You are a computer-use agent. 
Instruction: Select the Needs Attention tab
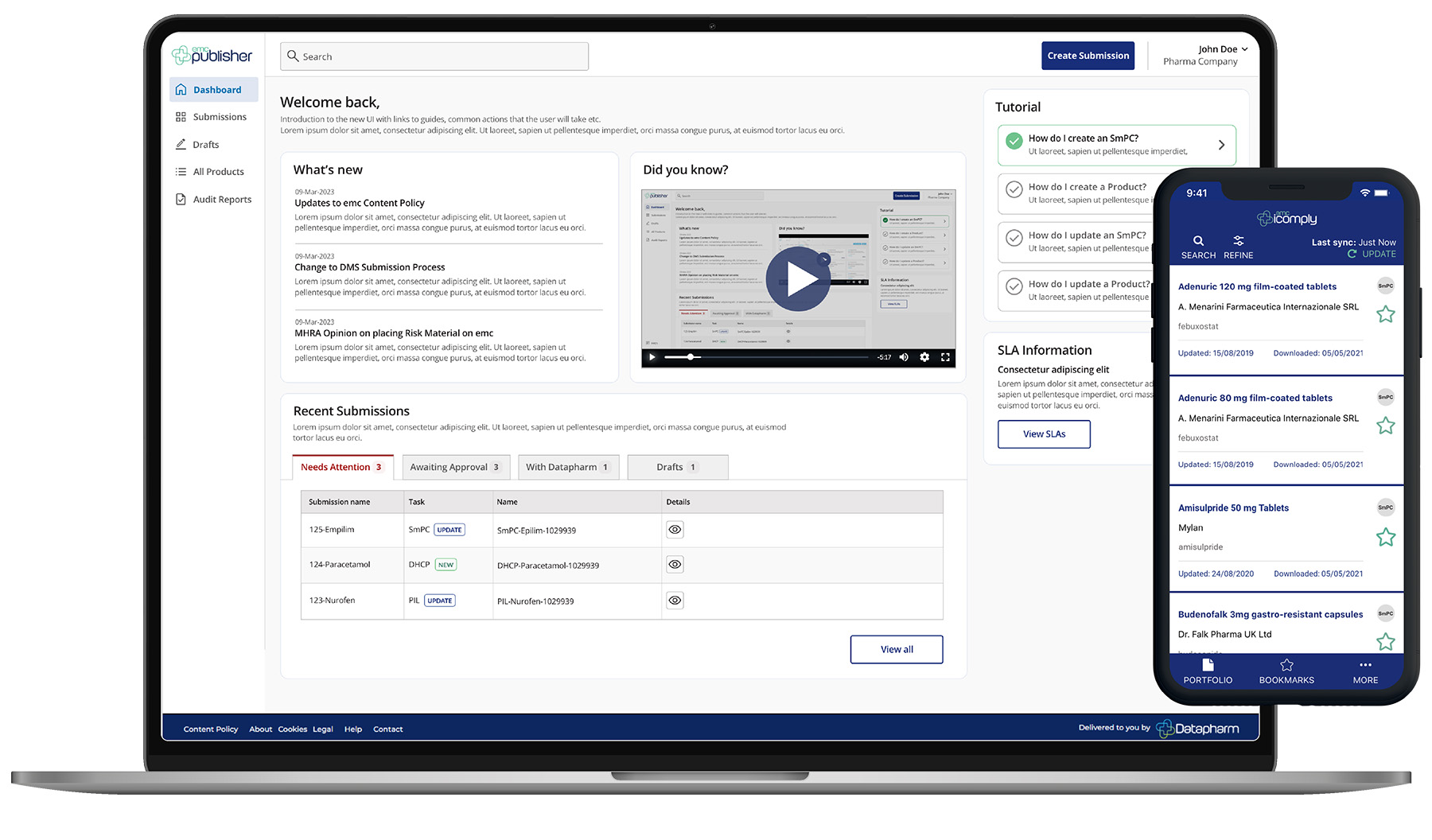pos(342,467)
